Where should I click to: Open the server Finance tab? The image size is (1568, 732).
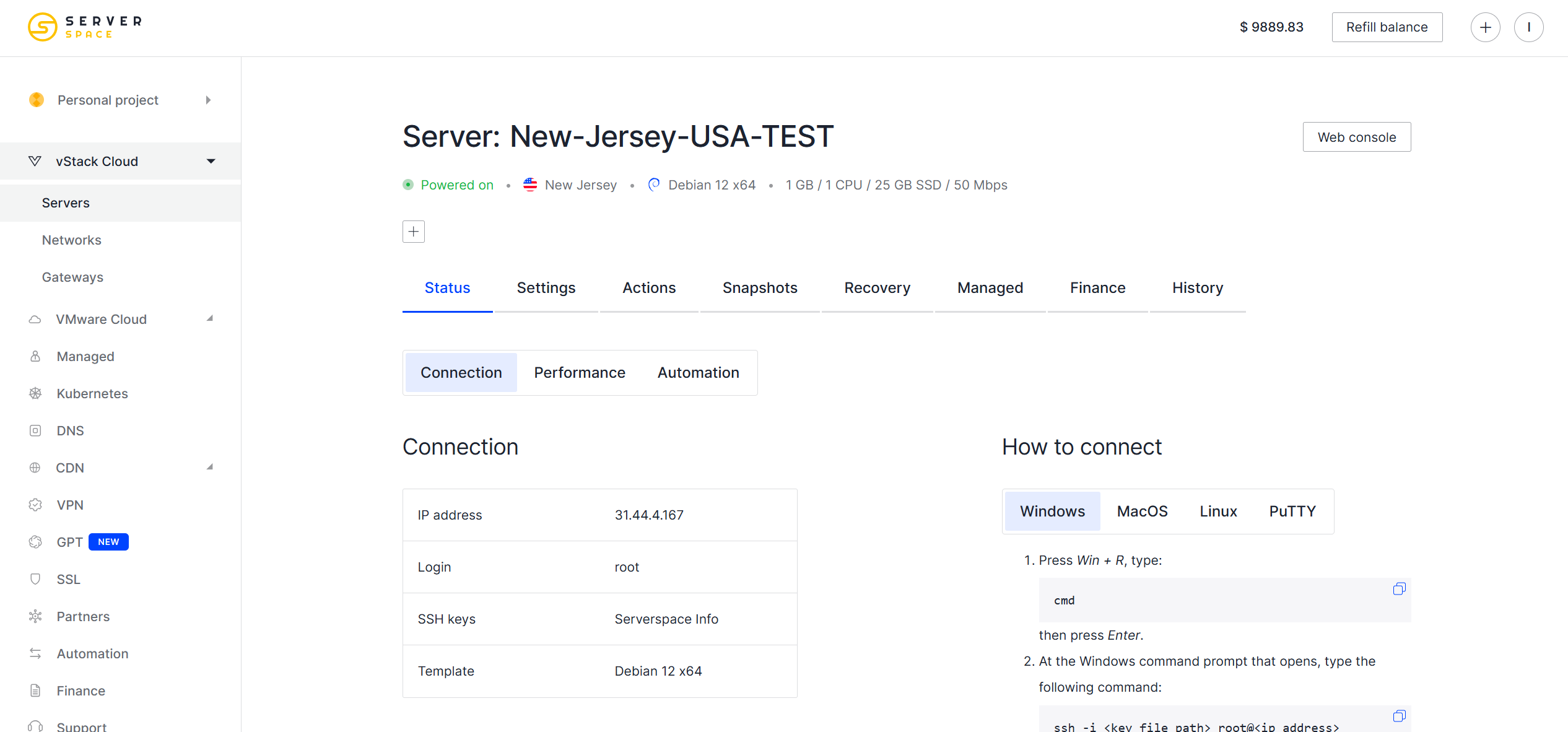click(1097, 288)
